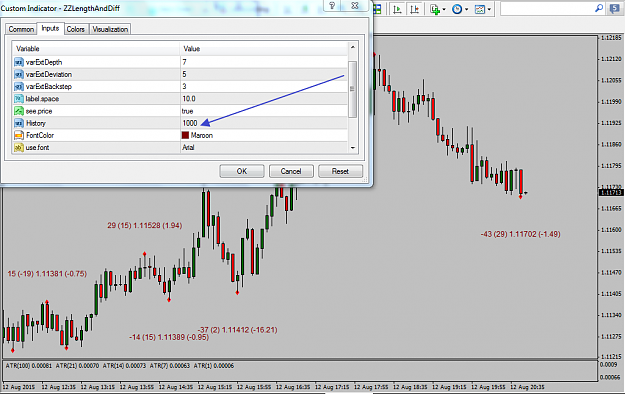Screen dimensions: 625x394
Task: Click the ATR(100) 0.00081 readout
Action: coord(29,366)
